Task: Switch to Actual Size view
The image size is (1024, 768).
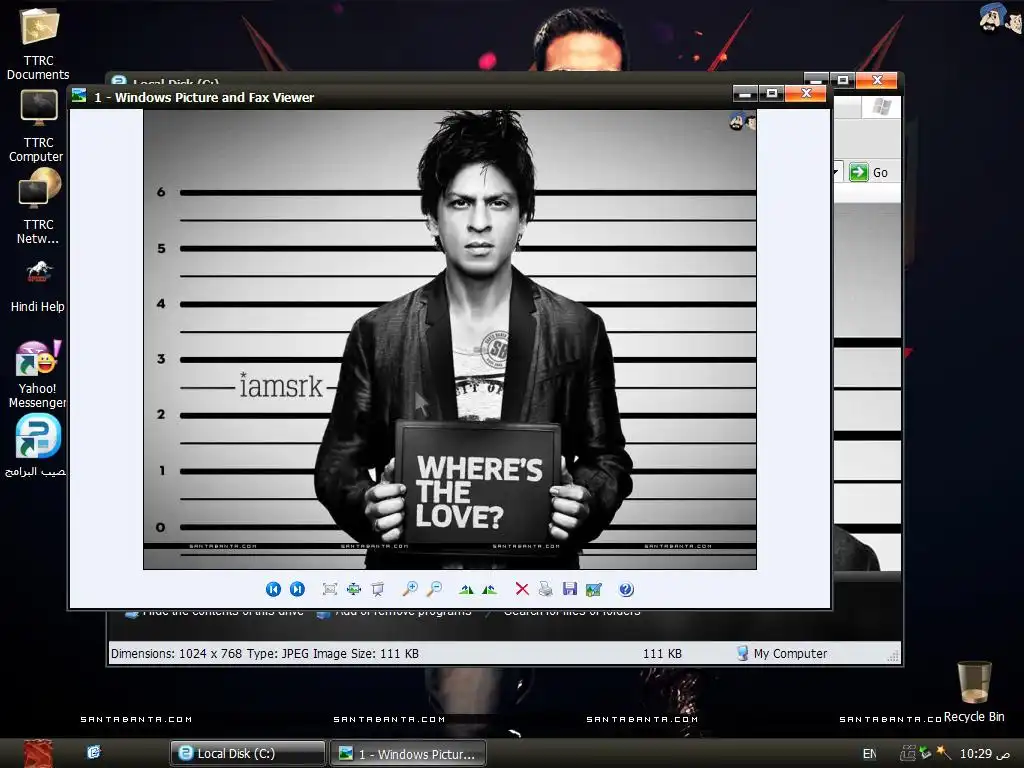Action: pyautogui.click(x=354, y=589)
